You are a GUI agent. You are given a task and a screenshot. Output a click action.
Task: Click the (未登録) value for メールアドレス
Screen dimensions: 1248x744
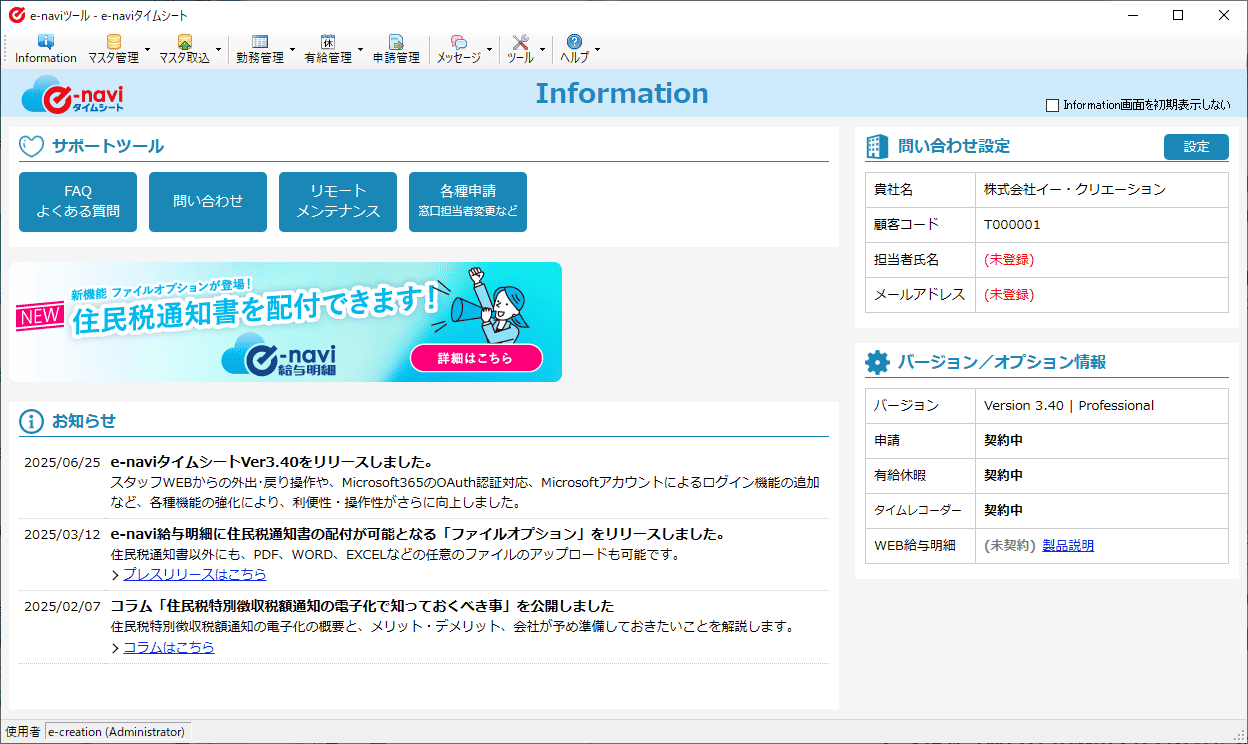point(1009,295)
